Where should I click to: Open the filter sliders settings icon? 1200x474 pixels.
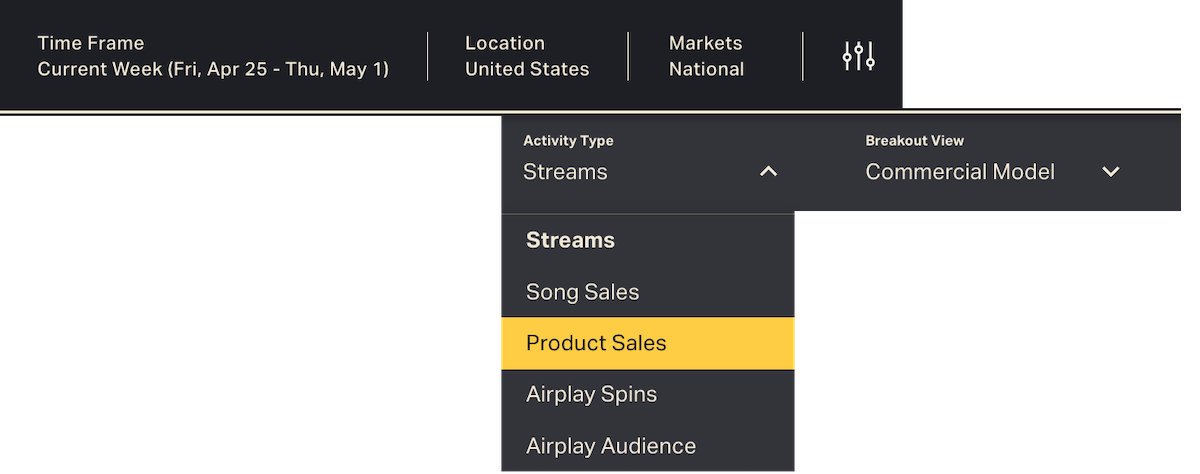(x=858, y=56)
